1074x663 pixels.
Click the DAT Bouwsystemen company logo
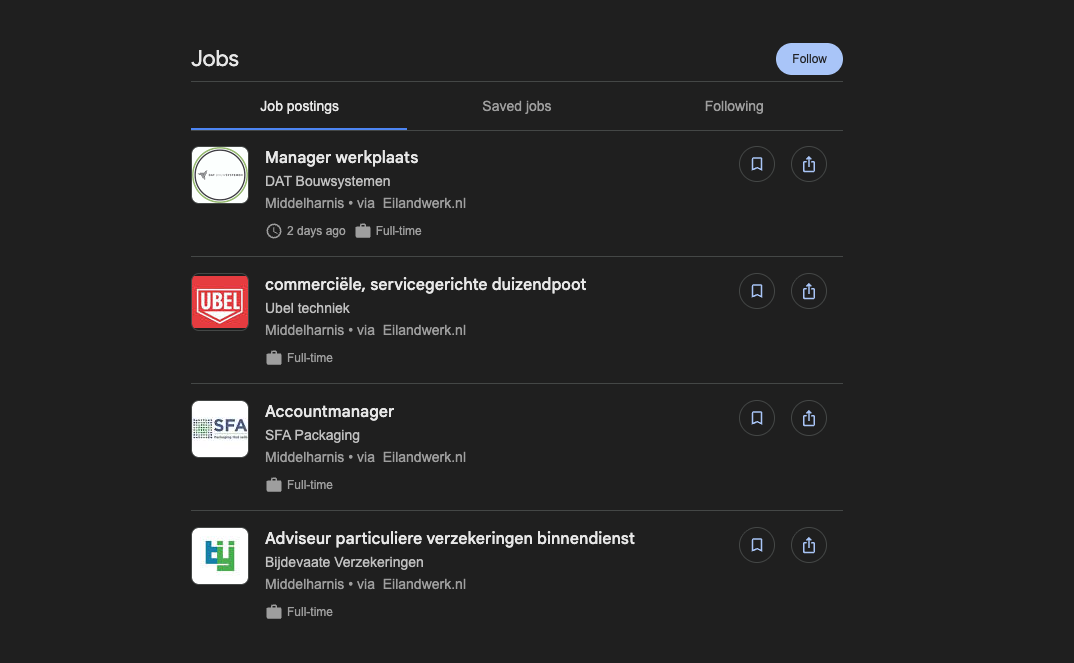point(220,175)
